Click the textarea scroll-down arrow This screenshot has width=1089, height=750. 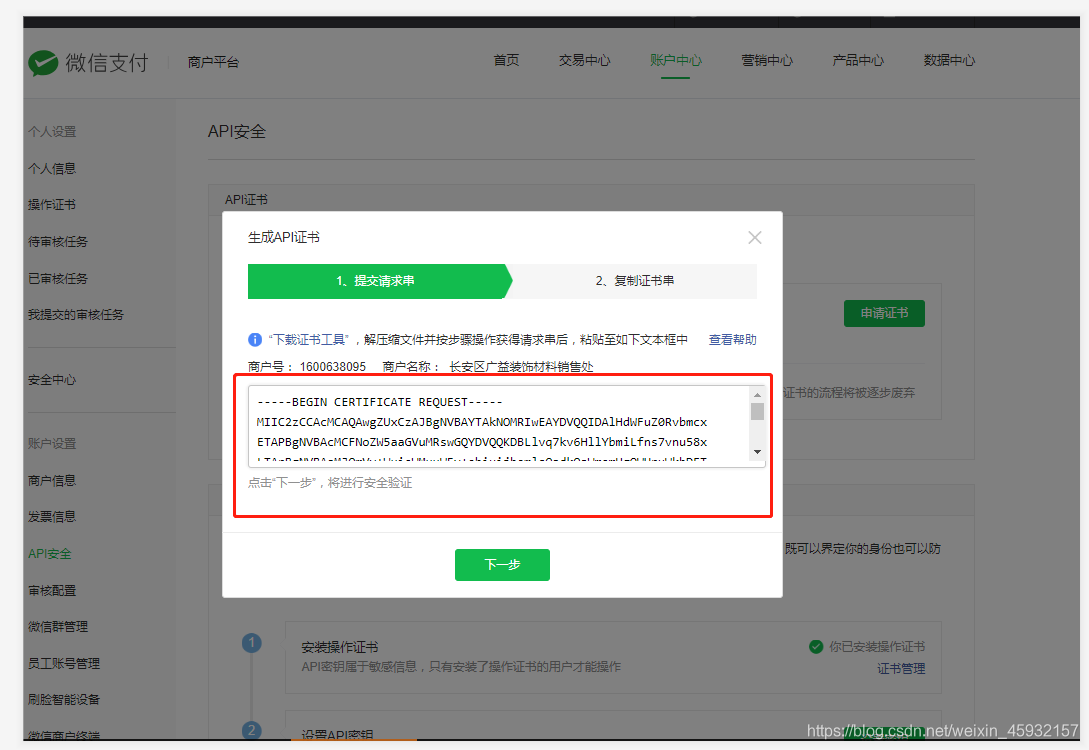click(x=758, y=452)
